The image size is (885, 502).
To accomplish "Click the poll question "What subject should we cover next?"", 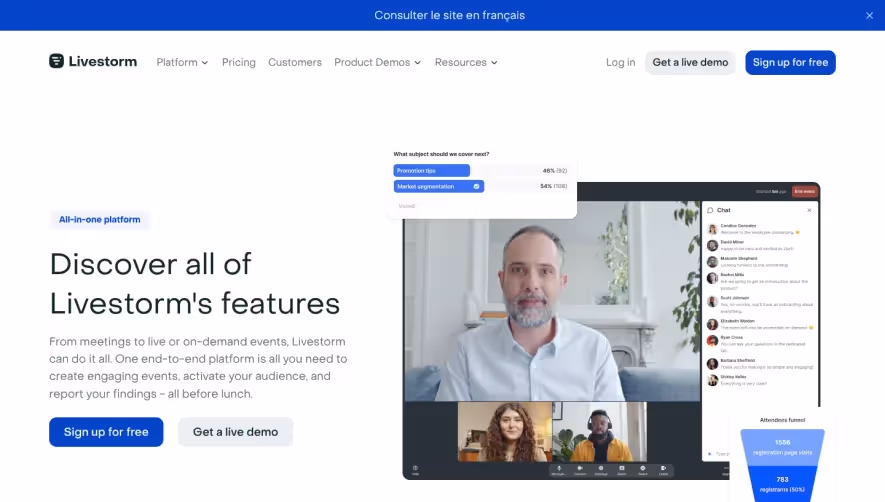I will click(x=441, y=154).
